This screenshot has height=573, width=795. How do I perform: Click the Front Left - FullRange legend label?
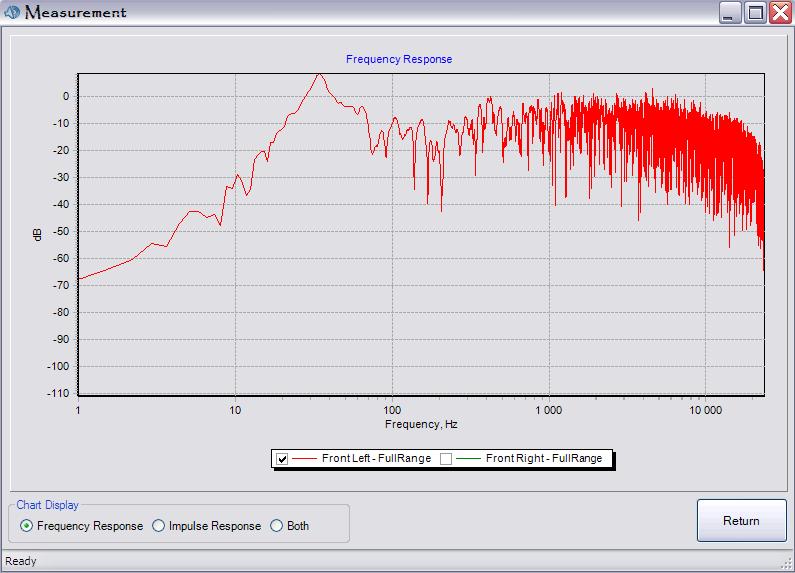pos(376,458)
